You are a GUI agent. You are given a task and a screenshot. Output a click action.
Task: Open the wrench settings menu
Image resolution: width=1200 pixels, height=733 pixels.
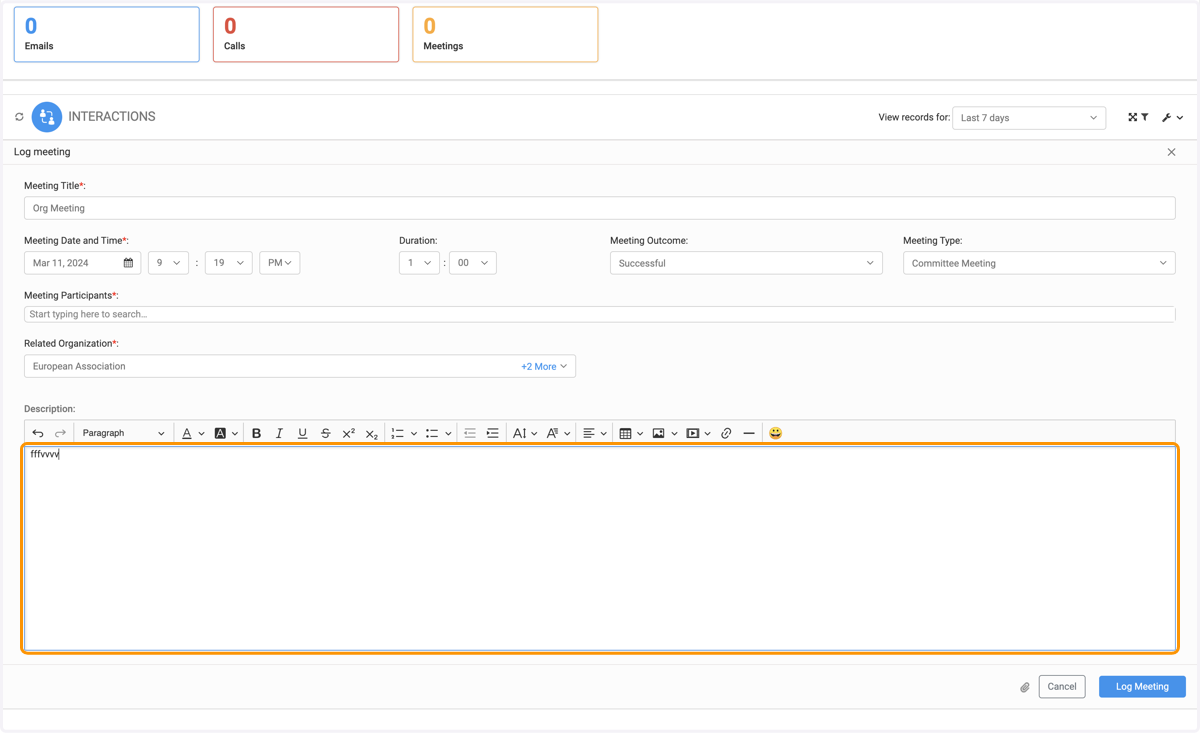(1172, 117)
